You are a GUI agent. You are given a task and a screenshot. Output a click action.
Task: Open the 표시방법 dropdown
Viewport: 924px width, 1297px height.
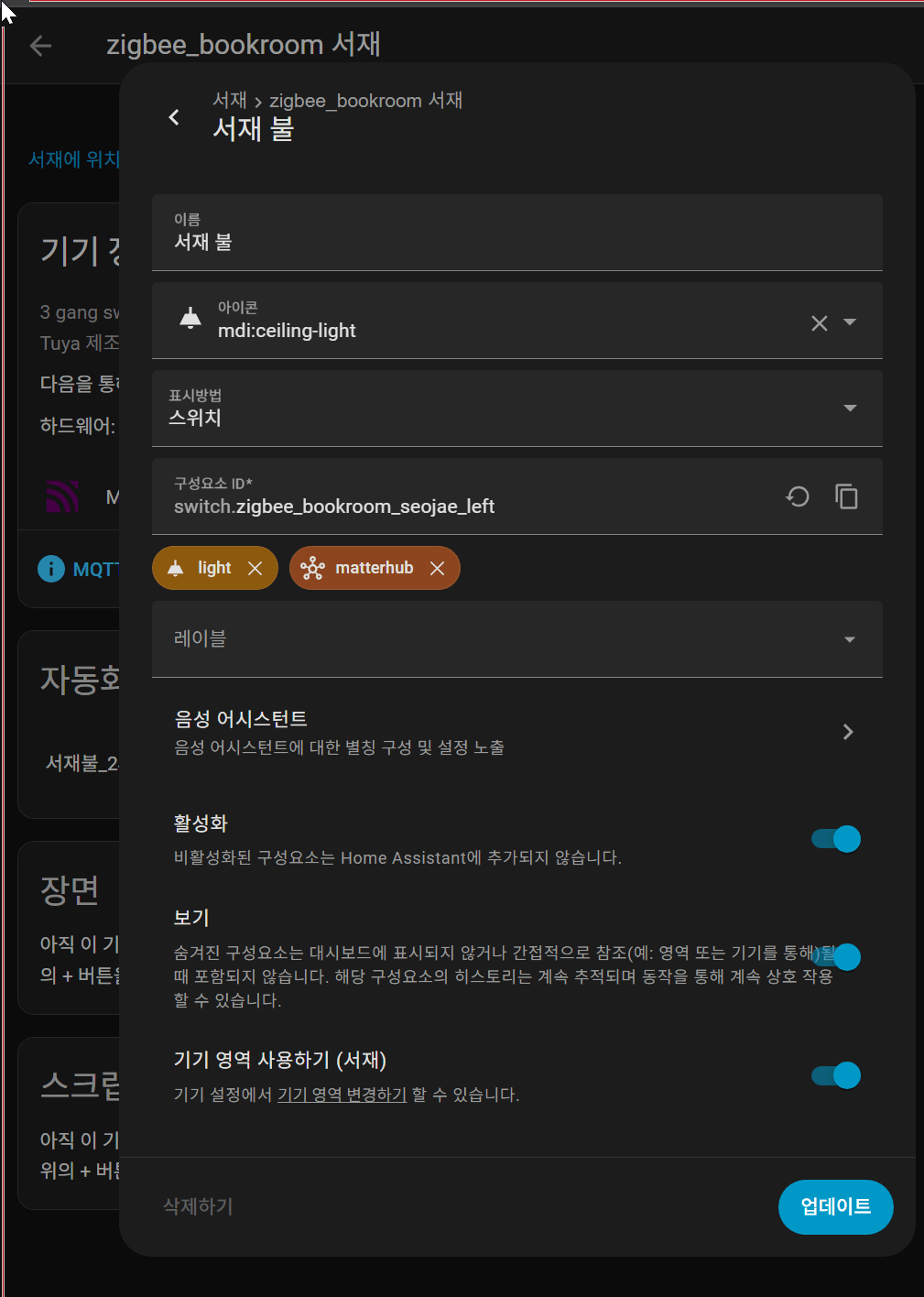coord(517,409)
